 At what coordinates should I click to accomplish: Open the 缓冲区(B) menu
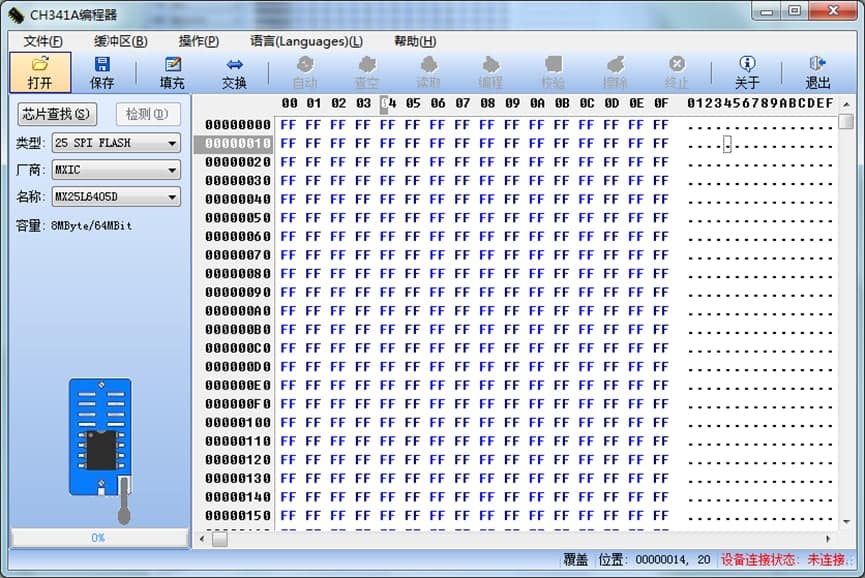click(121, 41)
